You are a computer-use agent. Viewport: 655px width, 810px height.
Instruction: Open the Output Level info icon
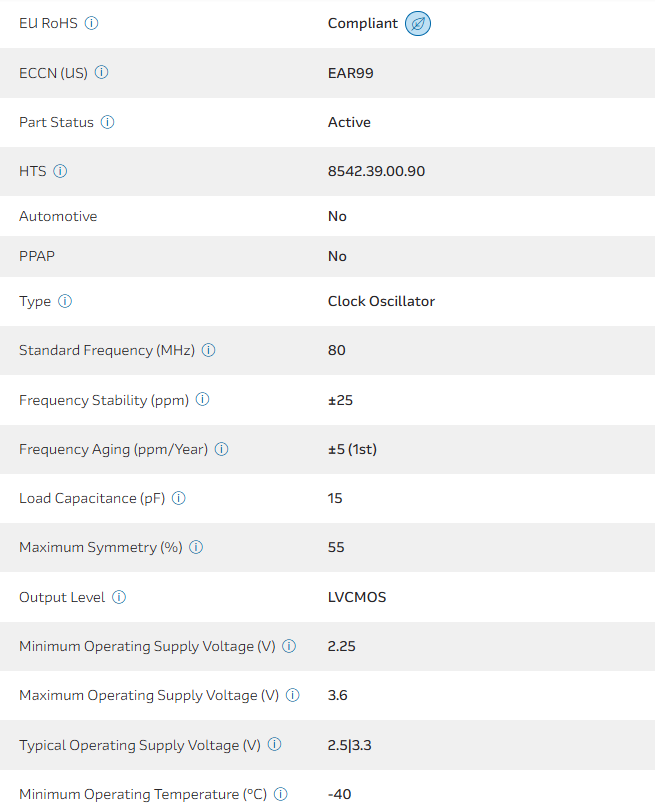coord(119,597)
